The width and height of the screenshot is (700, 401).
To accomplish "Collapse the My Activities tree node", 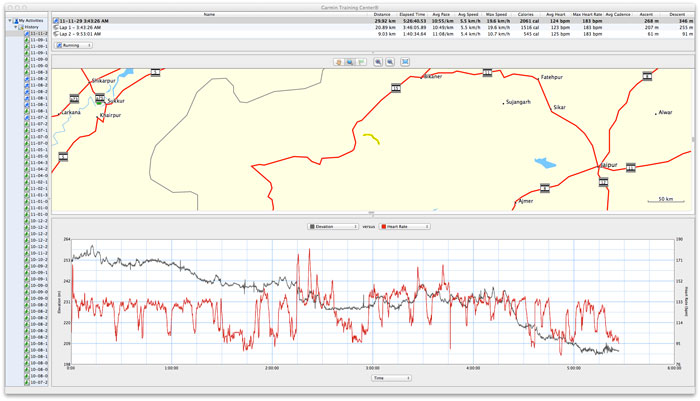I will pos(10,21).
